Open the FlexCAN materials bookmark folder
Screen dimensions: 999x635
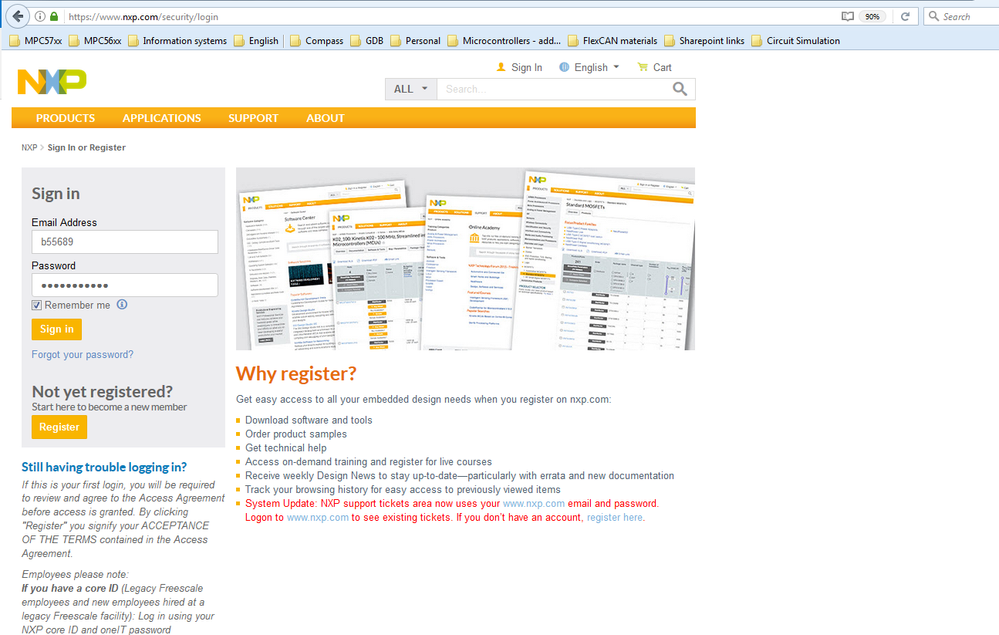612,41
